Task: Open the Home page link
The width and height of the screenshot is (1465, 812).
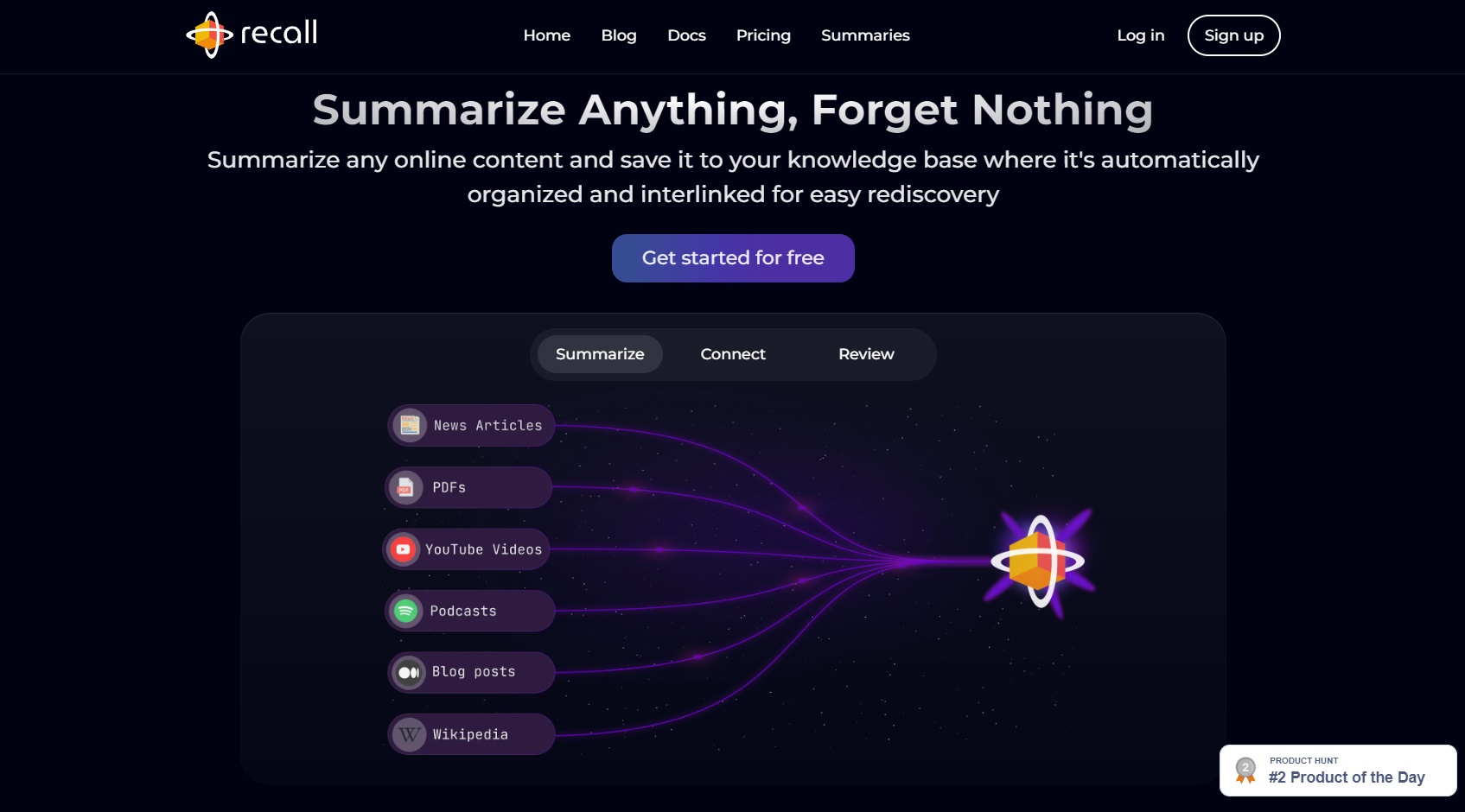Action: (x=547, y=35)
